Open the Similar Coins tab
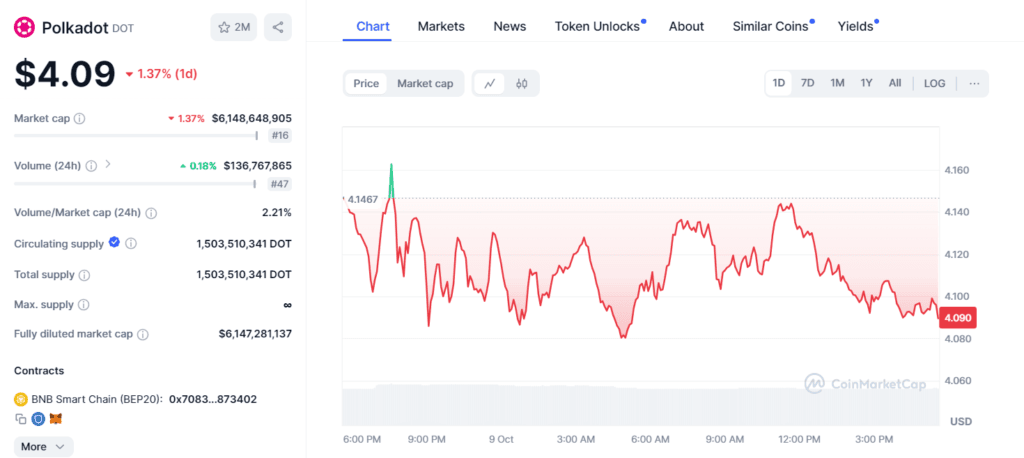 click(x=771, y=27)
